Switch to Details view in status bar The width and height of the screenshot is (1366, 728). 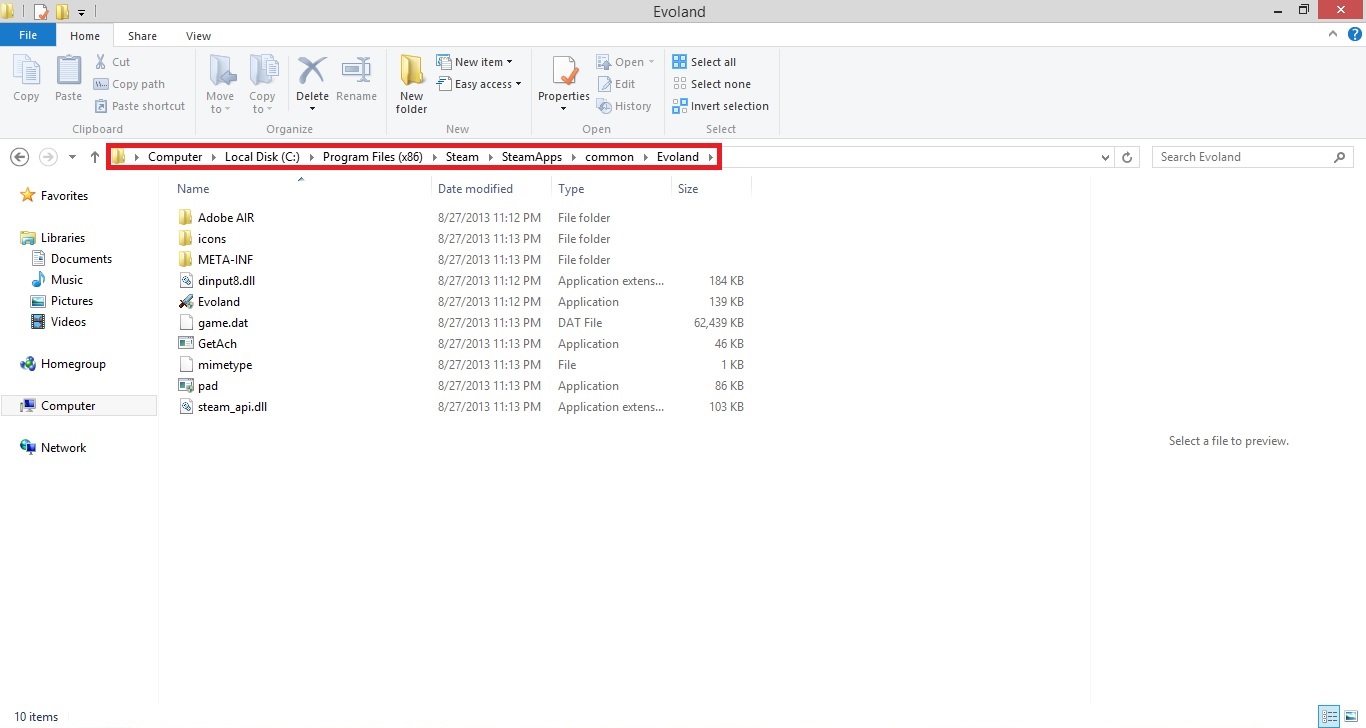click(x=1329, y=716)
